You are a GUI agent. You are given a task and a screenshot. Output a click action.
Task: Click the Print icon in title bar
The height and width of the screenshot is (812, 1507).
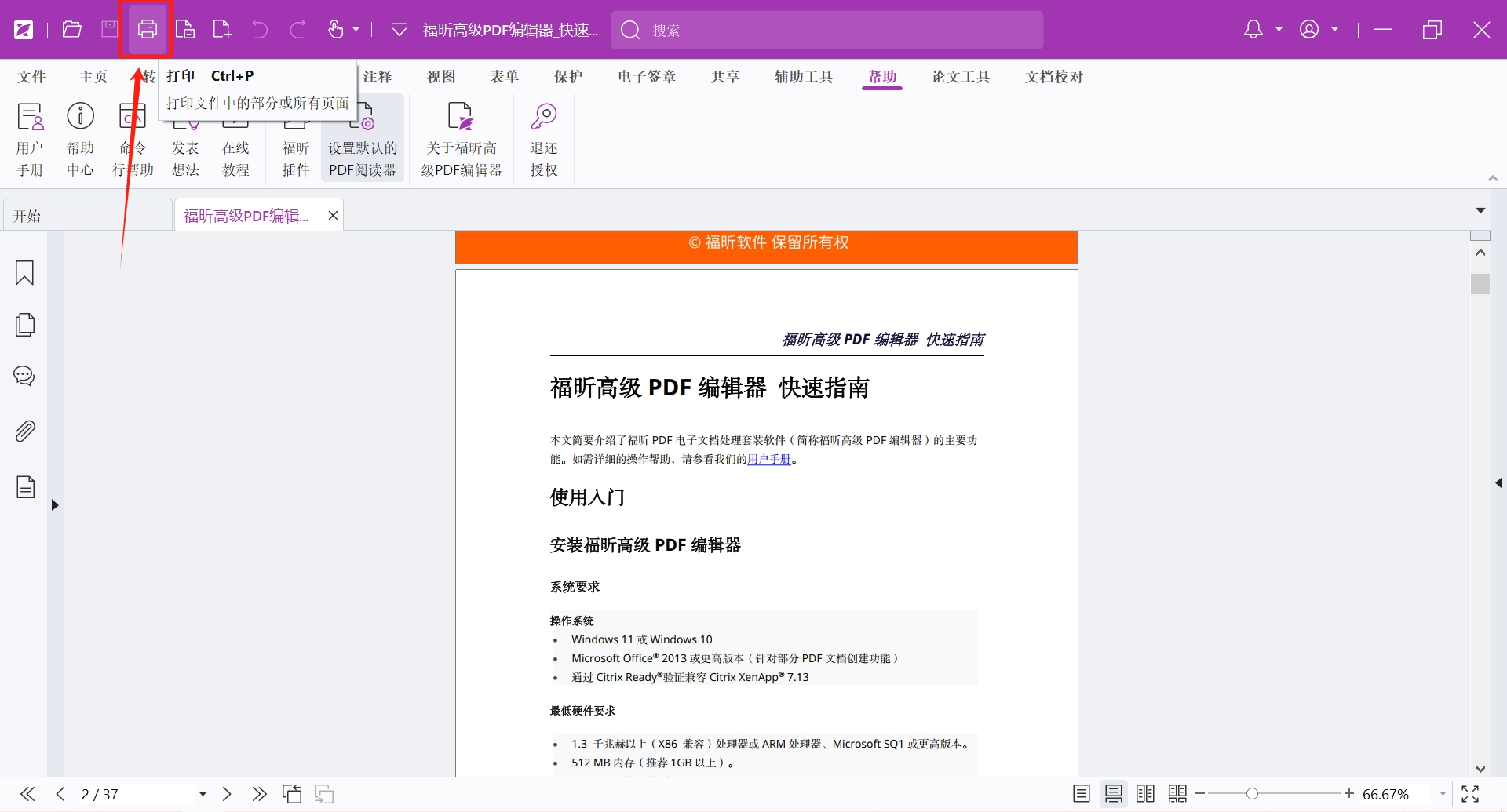coord(147,30)
